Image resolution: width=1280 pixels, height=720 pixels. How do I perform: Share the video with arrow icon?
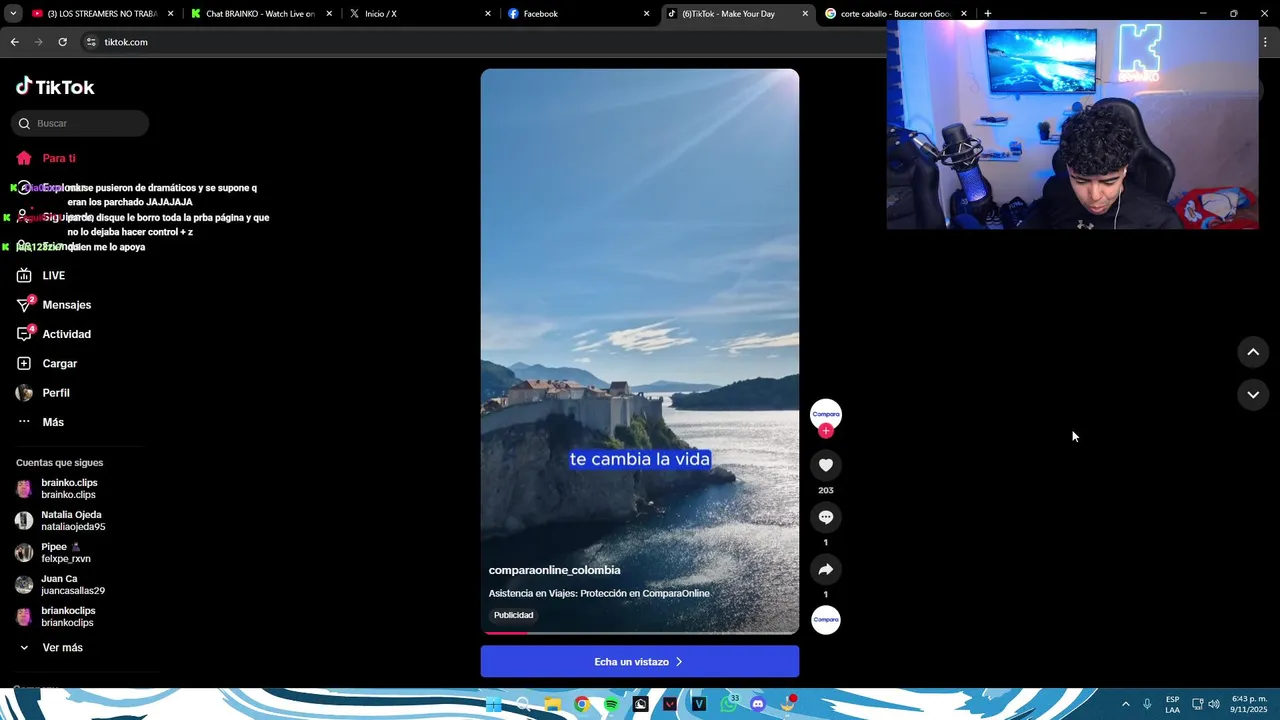click(x=826, y=569)
